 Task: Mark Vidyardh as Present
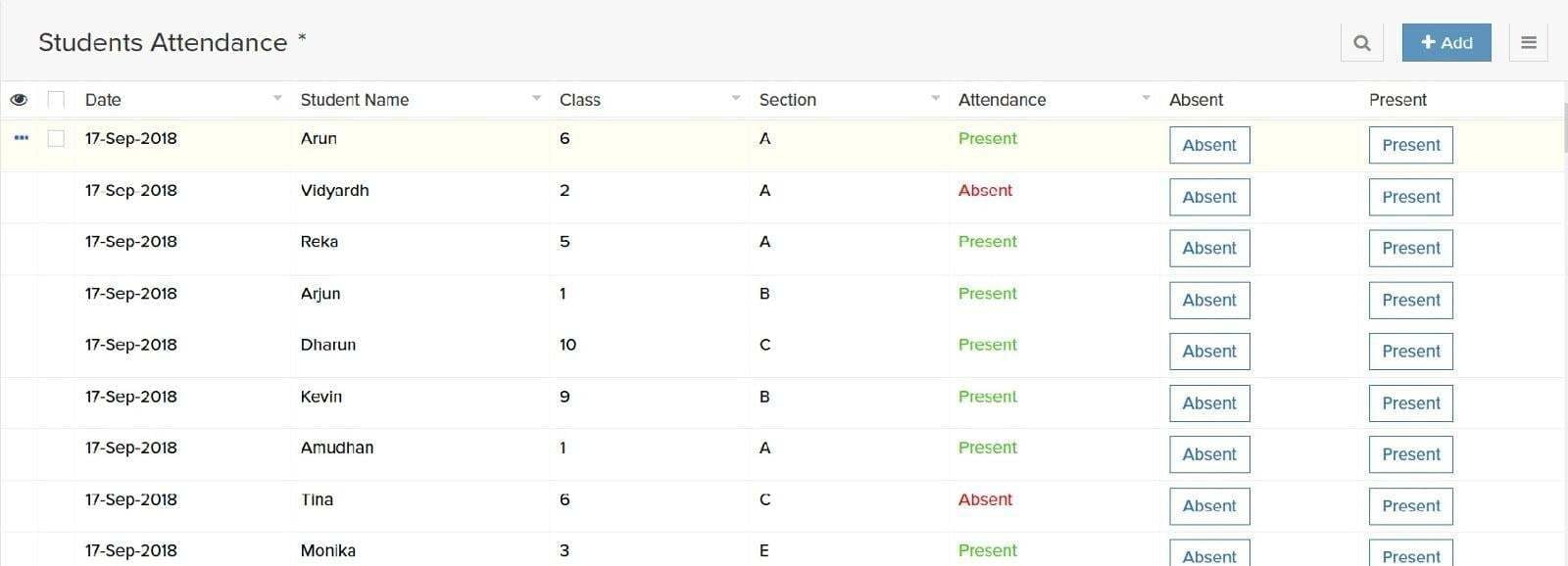click(1410, 197)
